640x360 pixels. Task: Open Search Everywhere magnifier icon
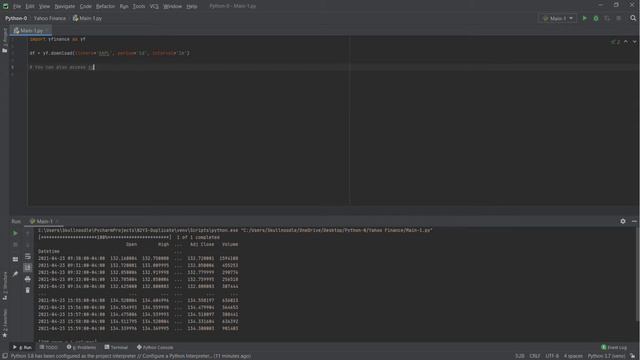[x=633, y=18]
